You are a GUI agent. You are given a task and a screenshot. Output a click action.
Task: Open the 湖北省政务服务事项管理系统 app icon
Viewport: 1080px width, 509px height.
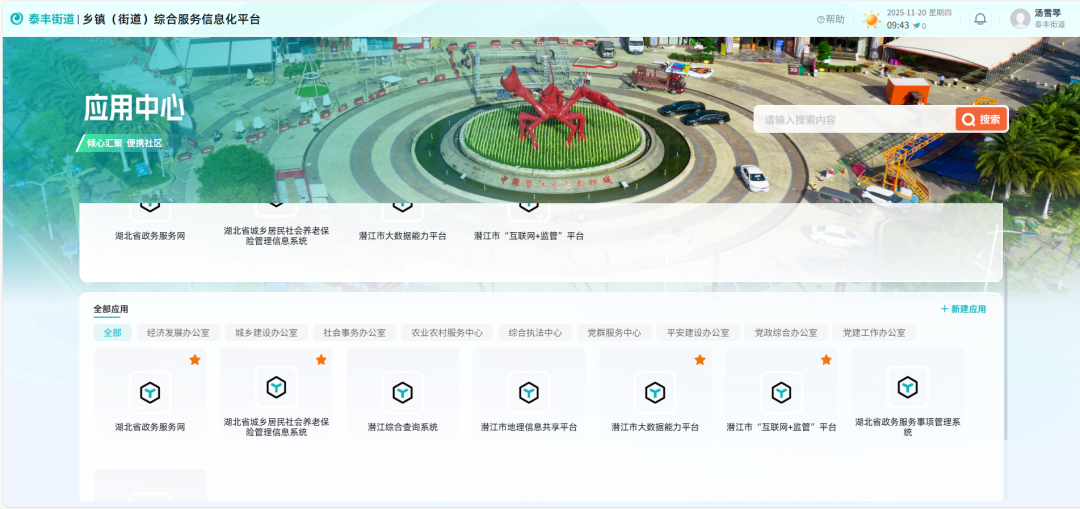point(907,387)
